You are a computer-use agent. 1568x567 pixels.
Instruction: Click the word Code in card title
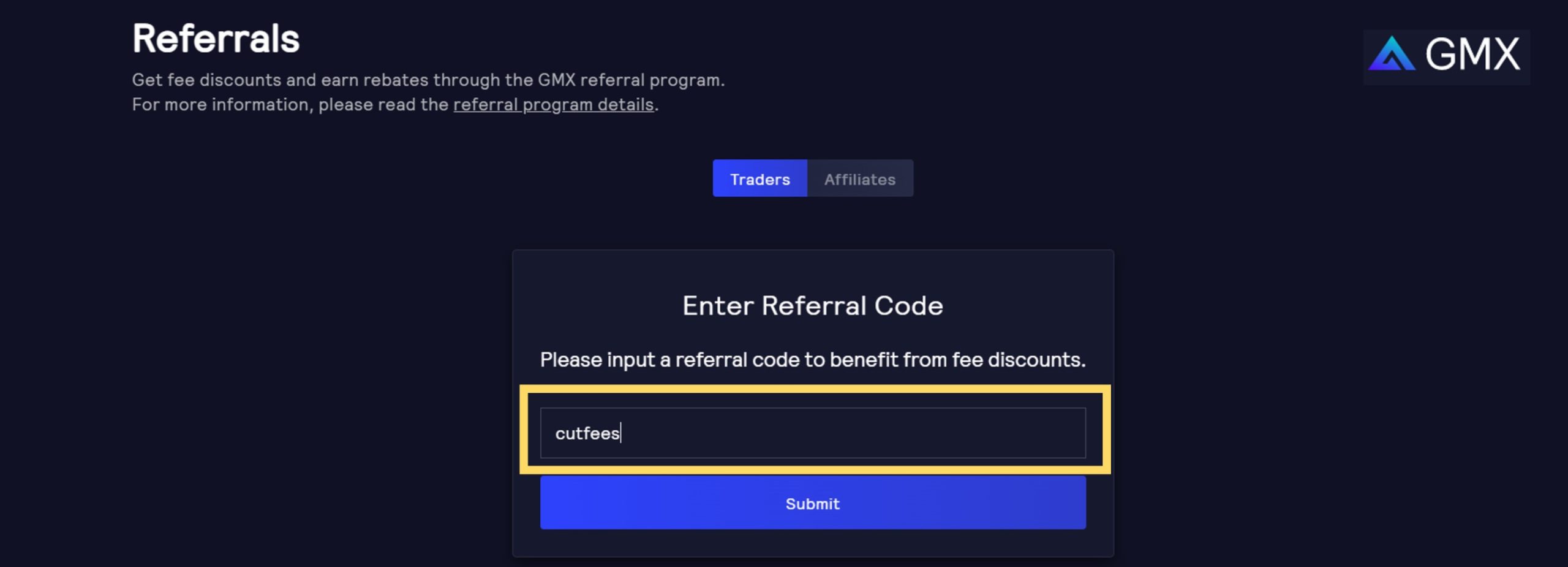click(x=909, y=305)
